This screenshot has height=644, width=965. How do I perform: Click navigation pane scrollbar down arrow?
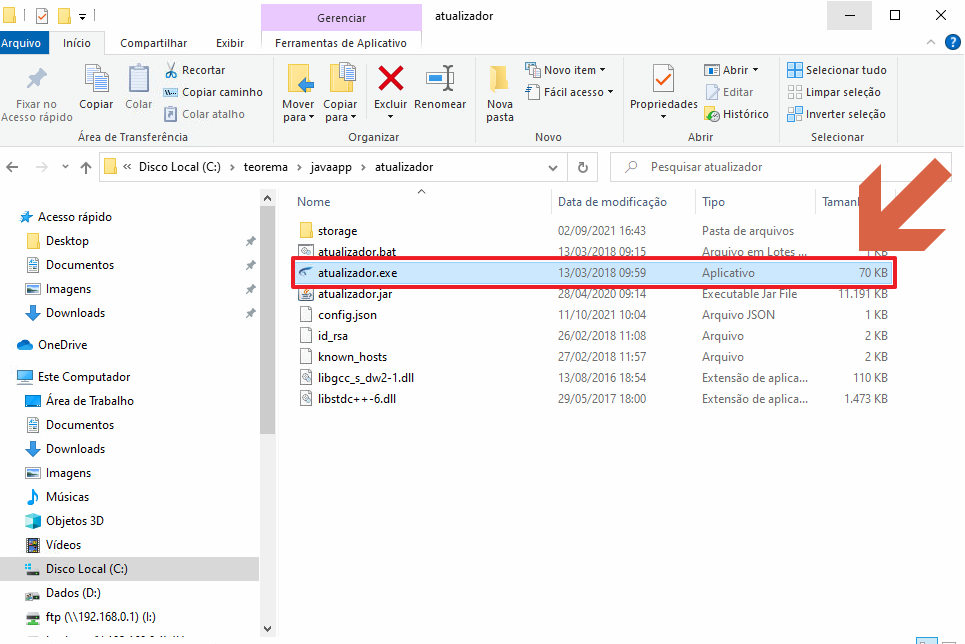[267, 629]
